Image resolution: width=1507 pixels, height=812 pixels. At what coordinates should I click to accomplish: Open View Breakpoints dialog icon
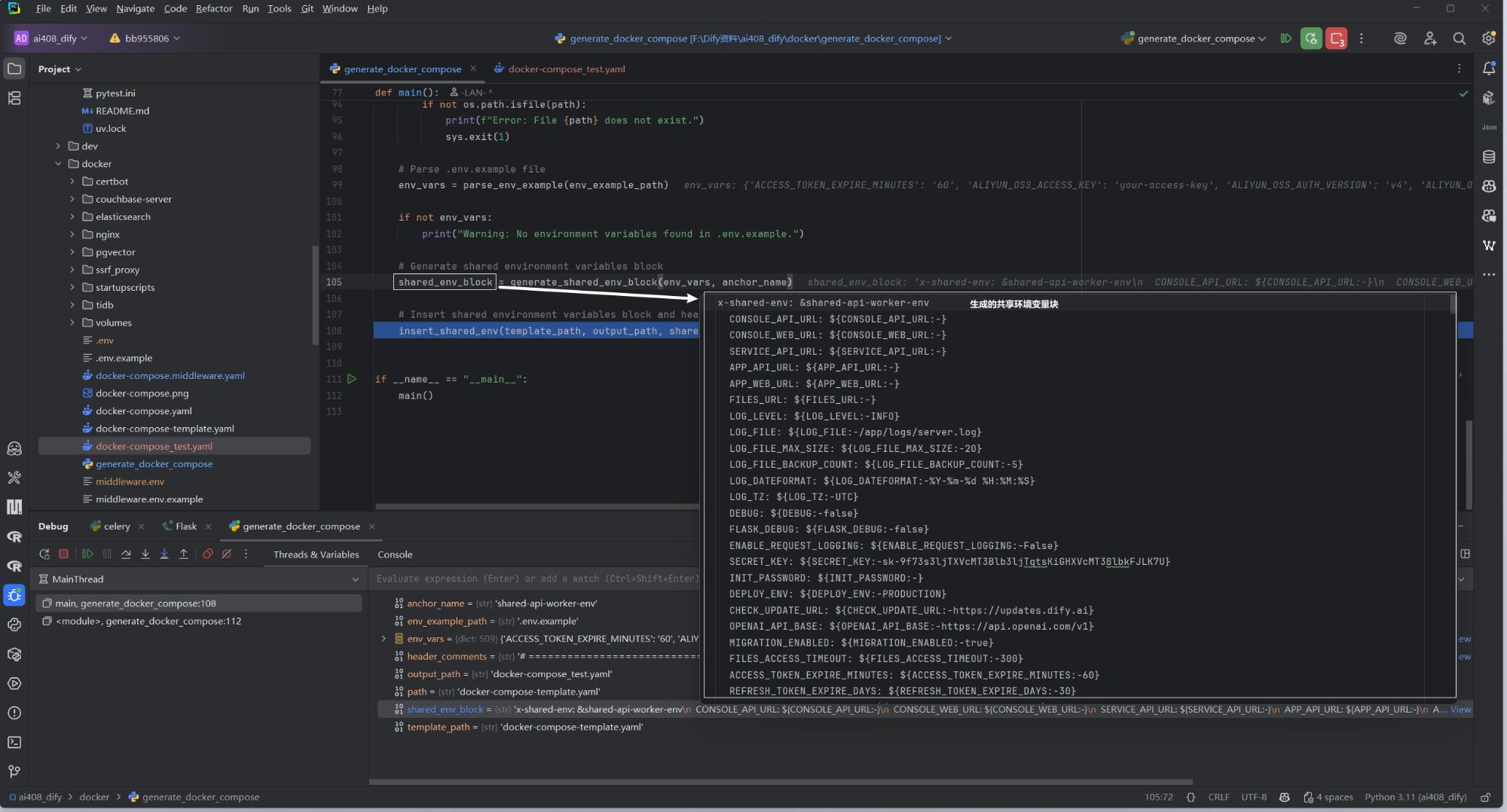point(207,554)
